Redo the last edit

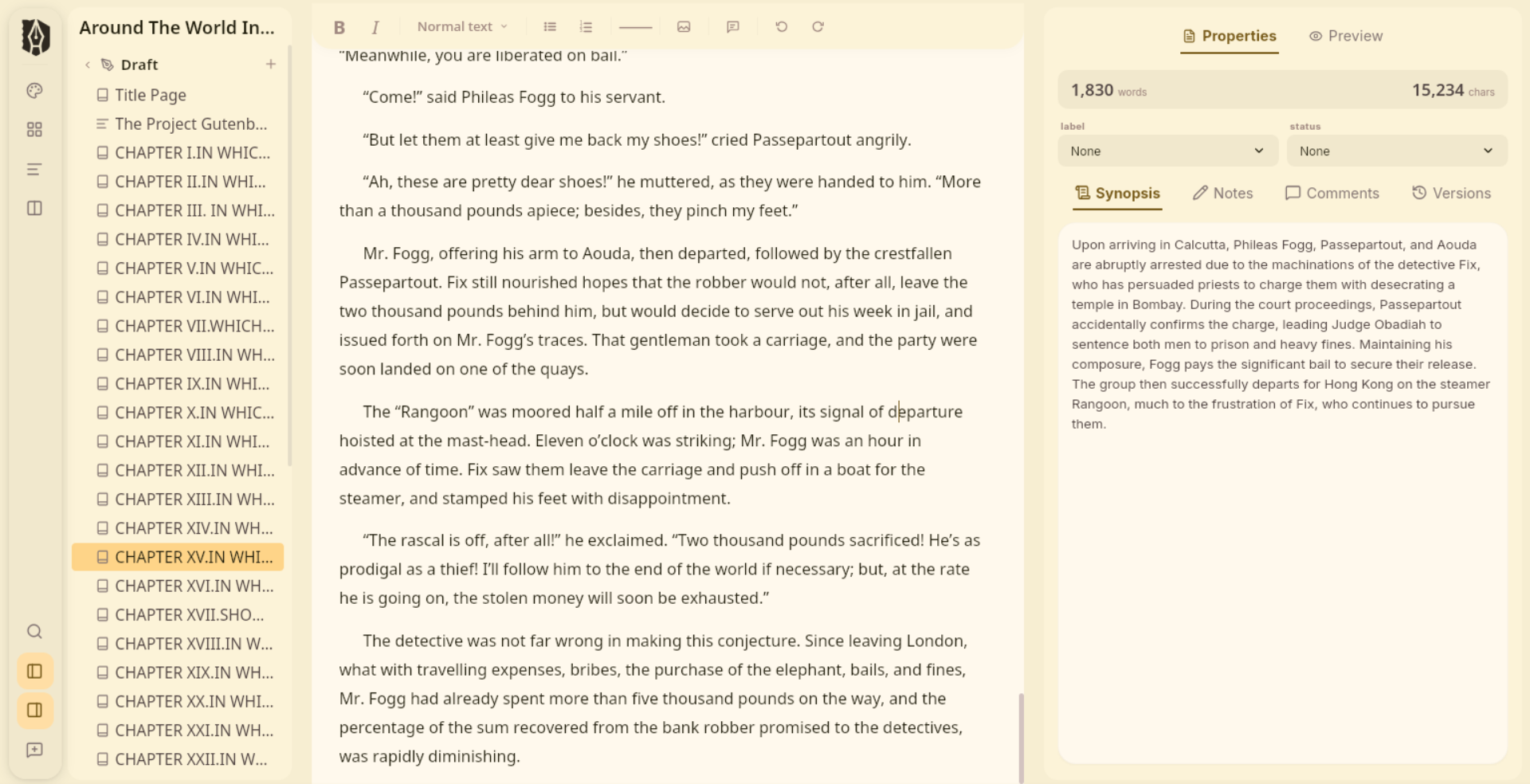tap(818, 26)
